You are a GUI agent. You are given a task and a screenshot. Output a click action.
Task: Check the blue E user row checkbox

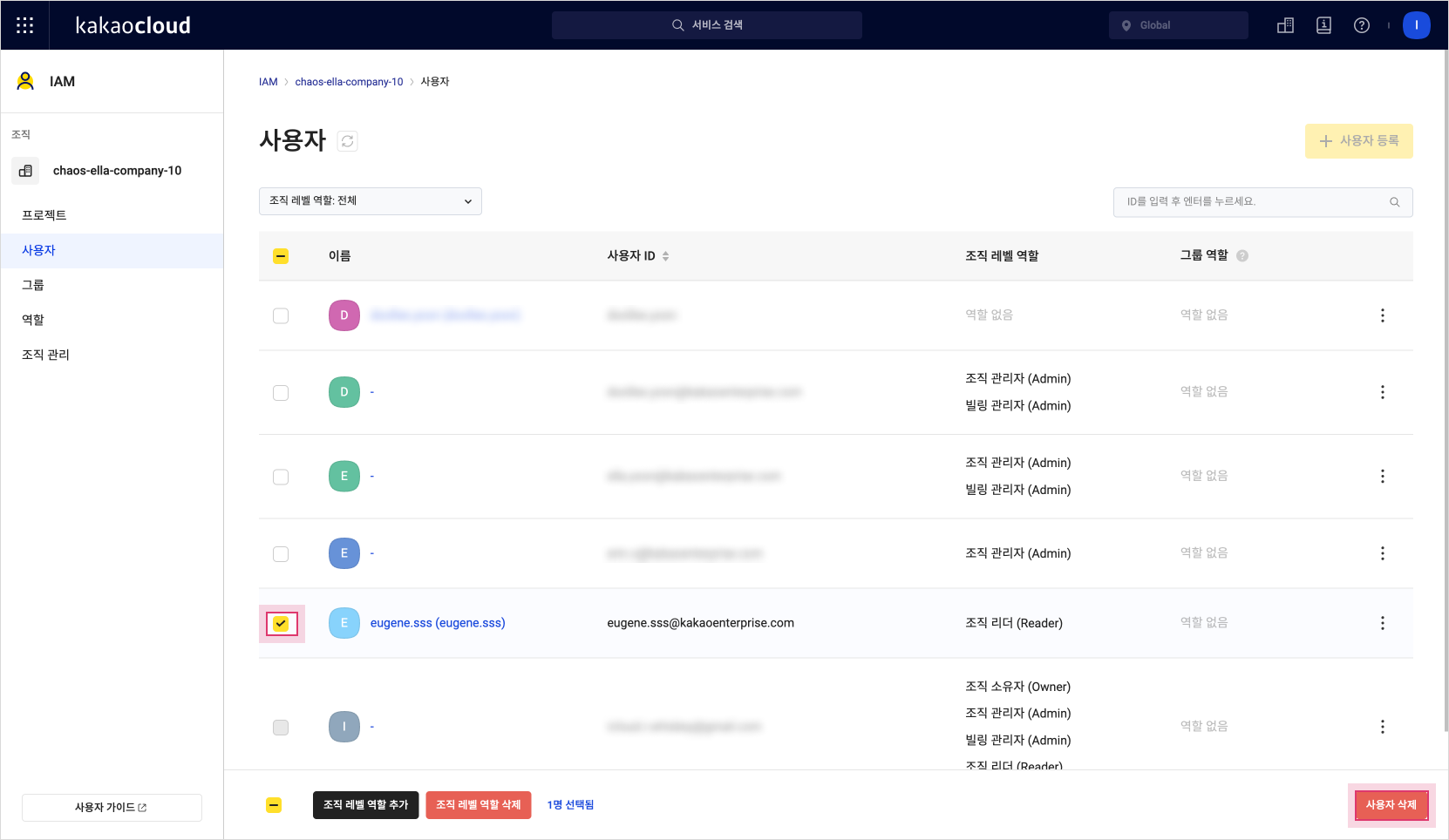coord(281,554)
